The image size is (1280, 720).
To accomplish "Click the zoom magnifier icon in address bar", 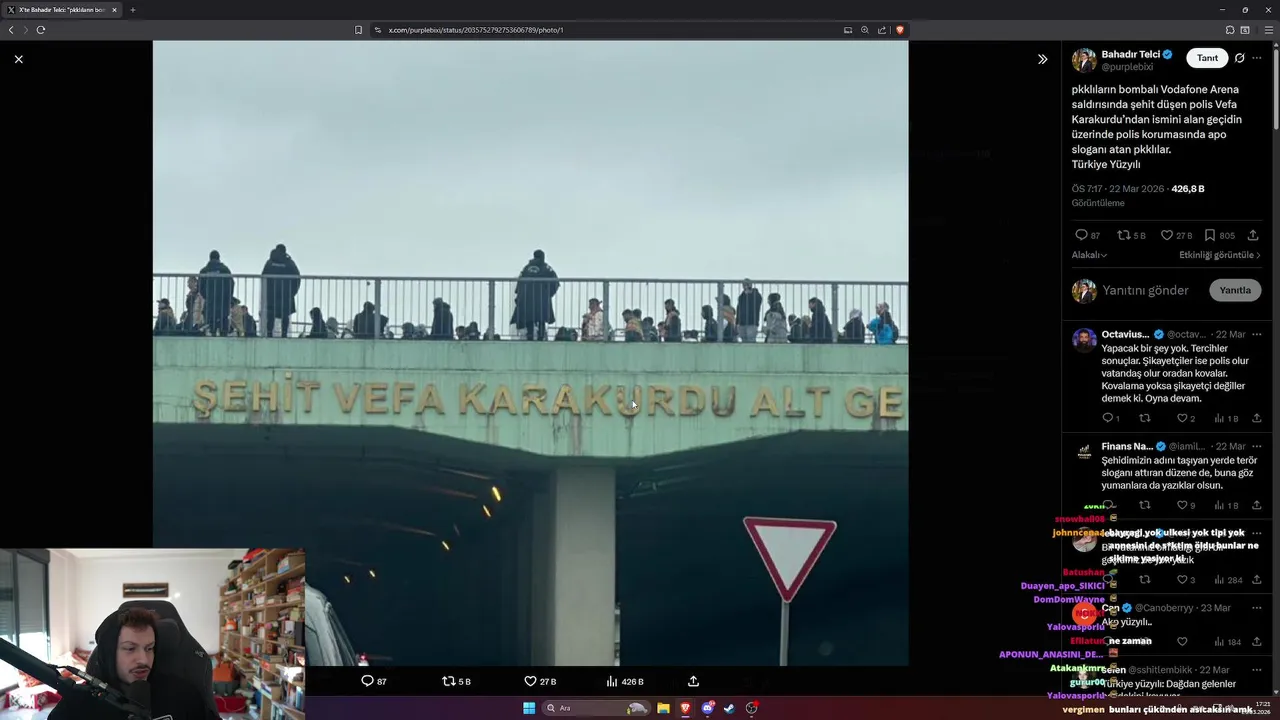I will point(865,30).
